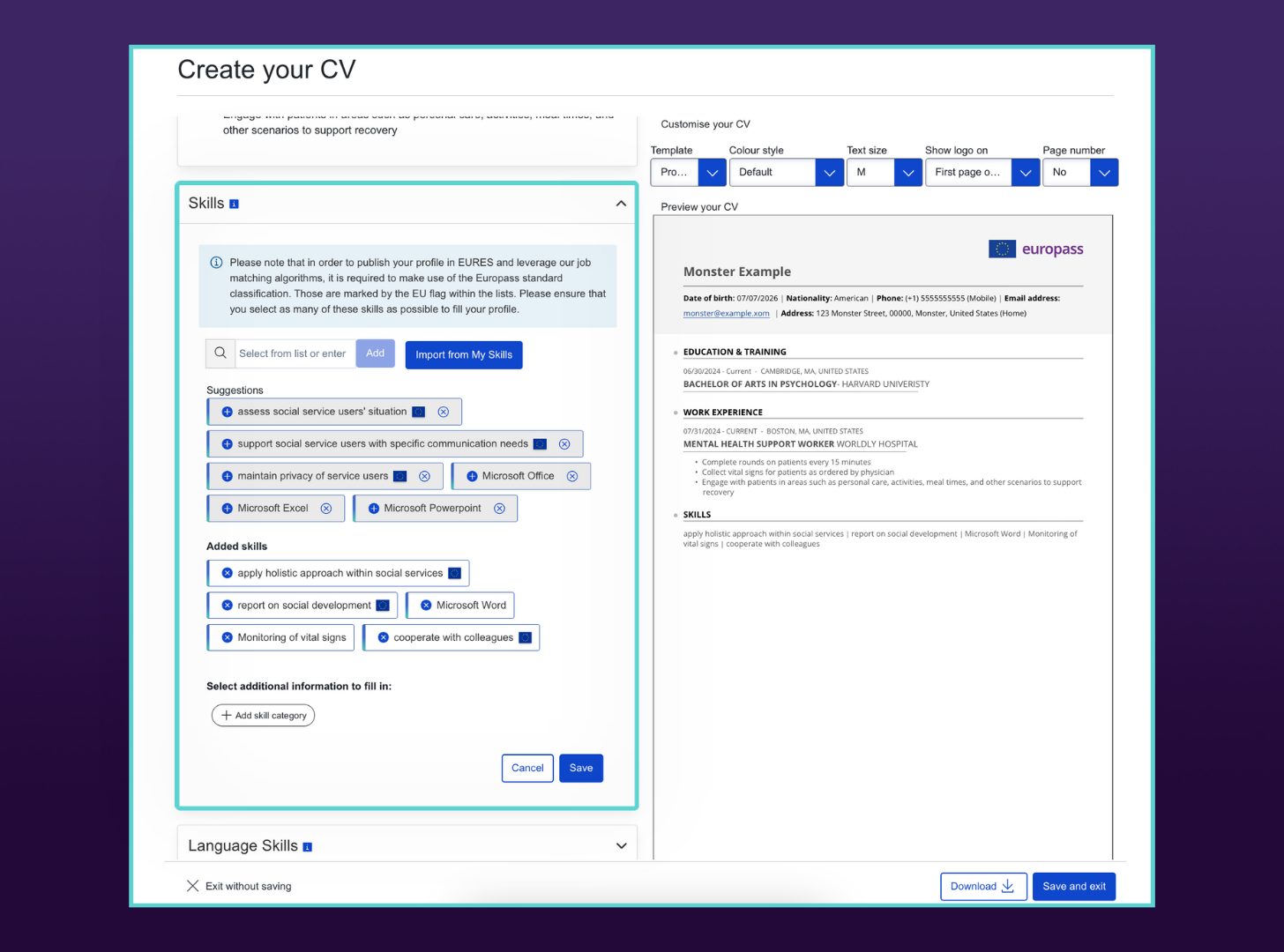Dismiss the Microsoft Excel suggestion
Image resolution: width=1284 pixels, height=952 pixels.
(x=326, y=509)
